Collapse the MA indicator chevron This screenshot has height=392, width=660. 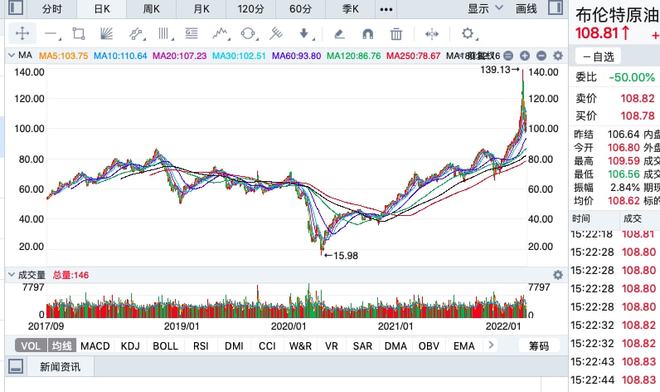click(11, 55)
